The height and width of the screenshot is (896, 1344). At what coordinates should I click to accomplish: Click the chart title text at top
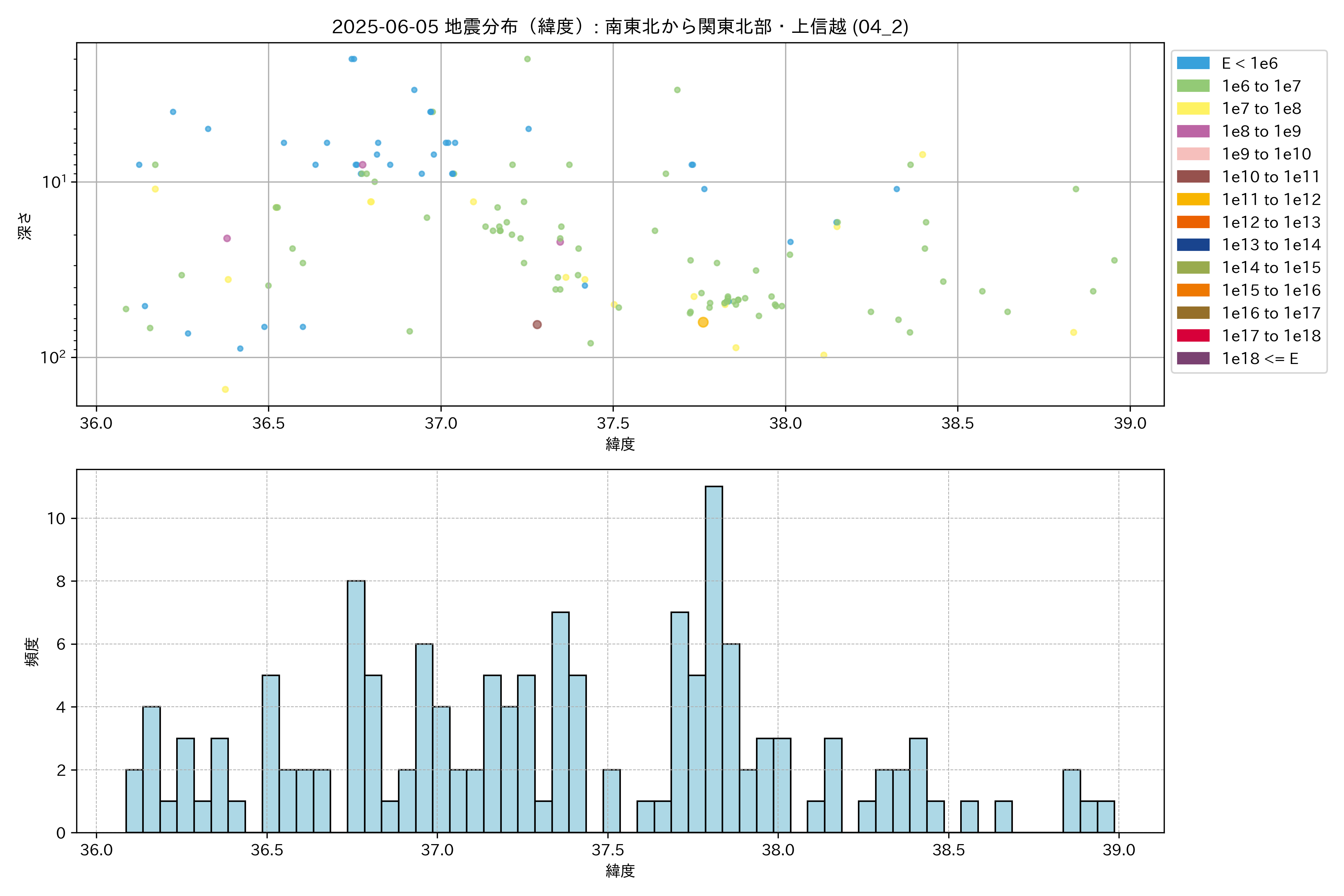620,26
